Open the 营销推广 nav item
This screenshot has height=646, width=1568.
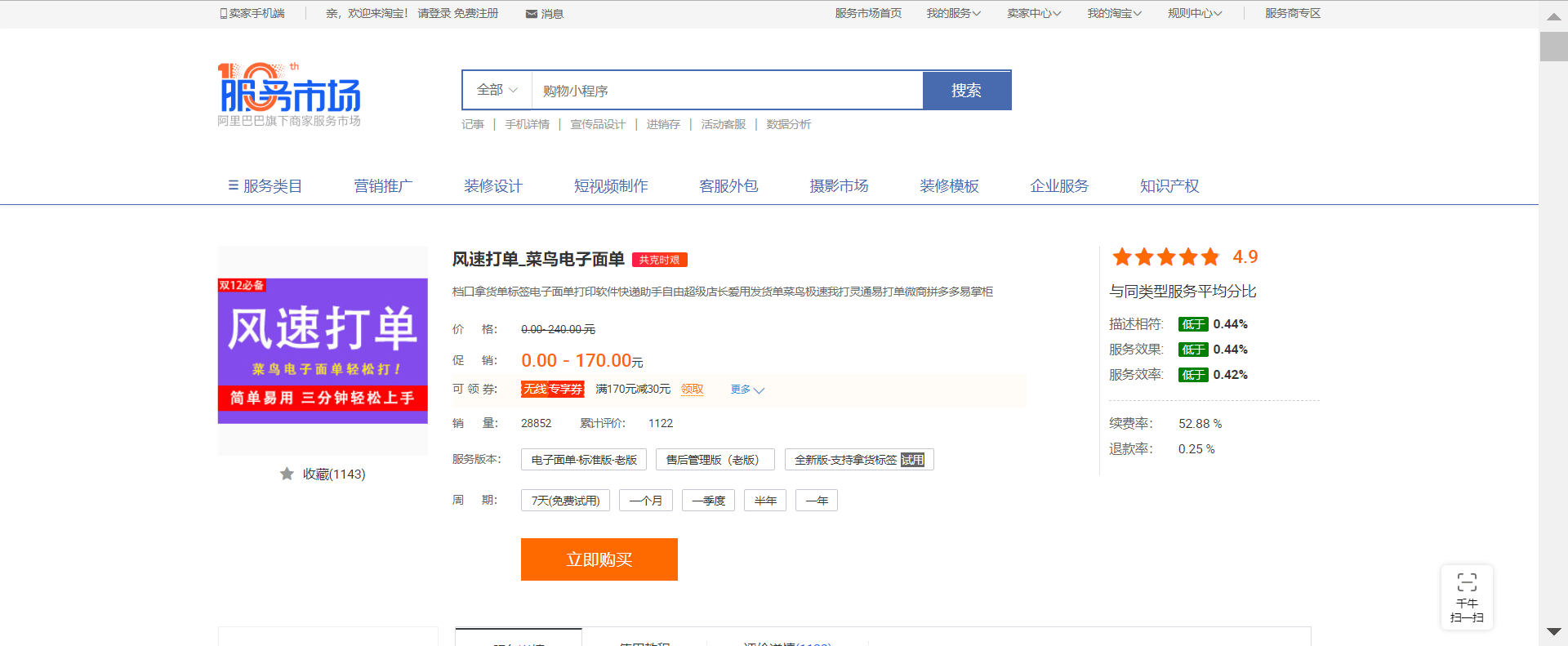pyautogui.click(x=383, y=186)
